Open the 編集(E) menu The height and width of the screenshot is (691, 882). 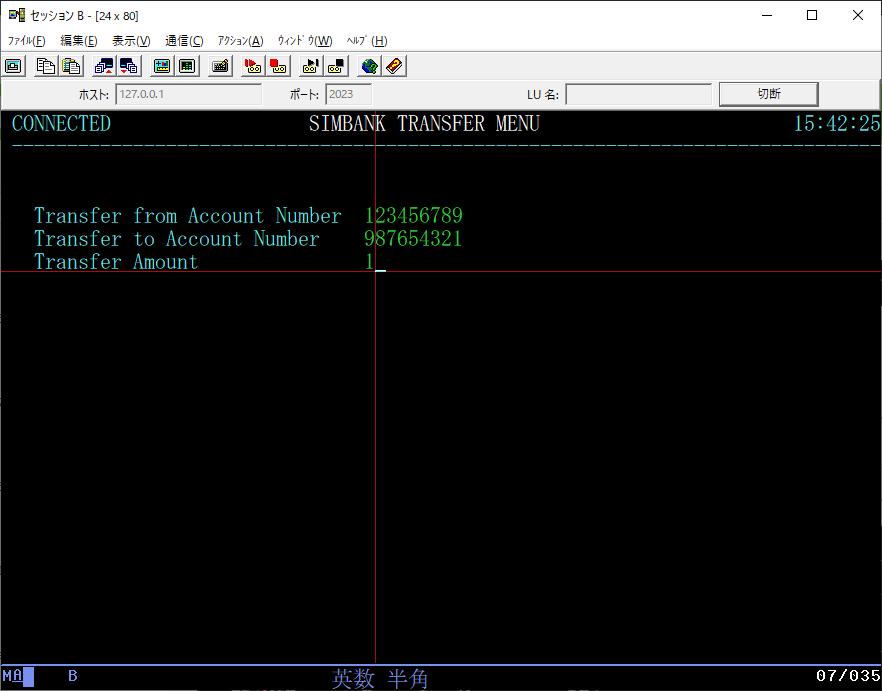point(79,41)
